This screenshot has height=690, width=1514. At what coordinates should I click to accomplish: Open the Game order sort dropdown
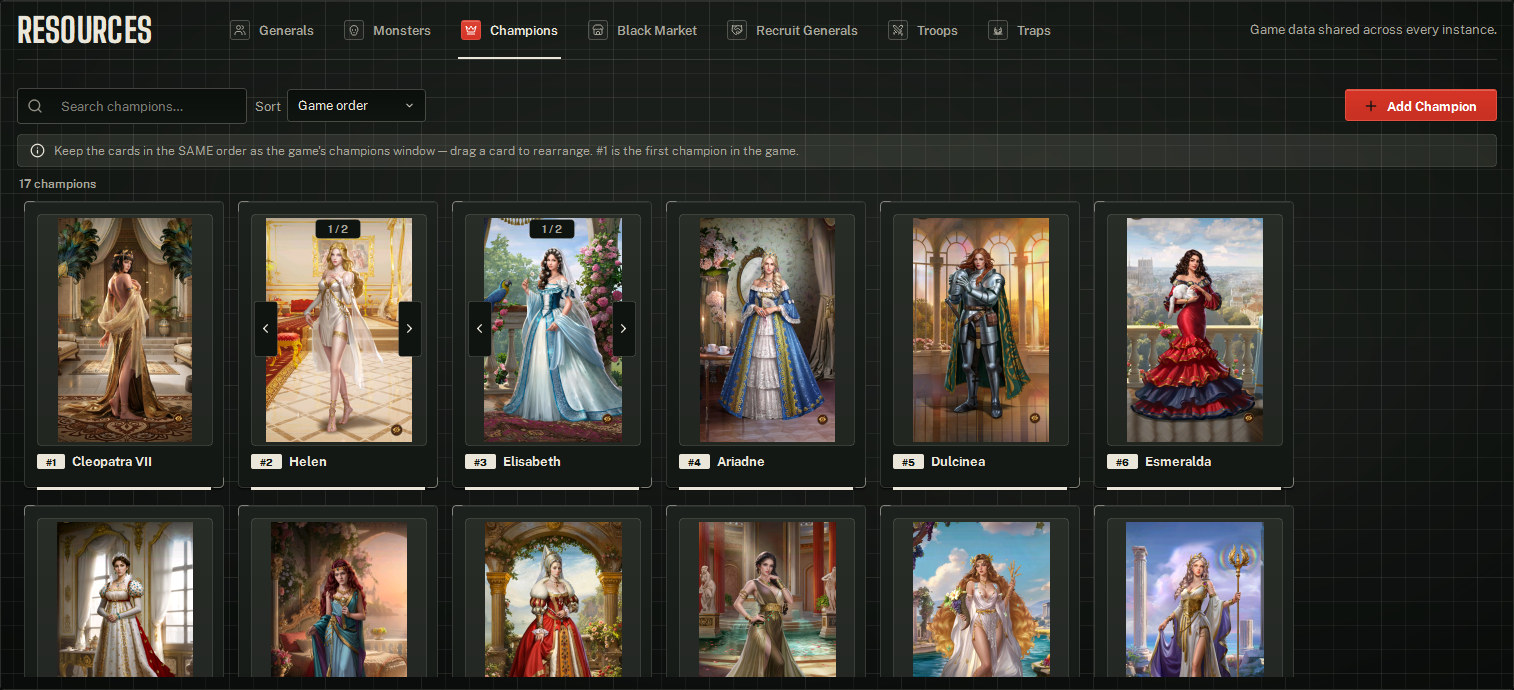coord(356,106)
